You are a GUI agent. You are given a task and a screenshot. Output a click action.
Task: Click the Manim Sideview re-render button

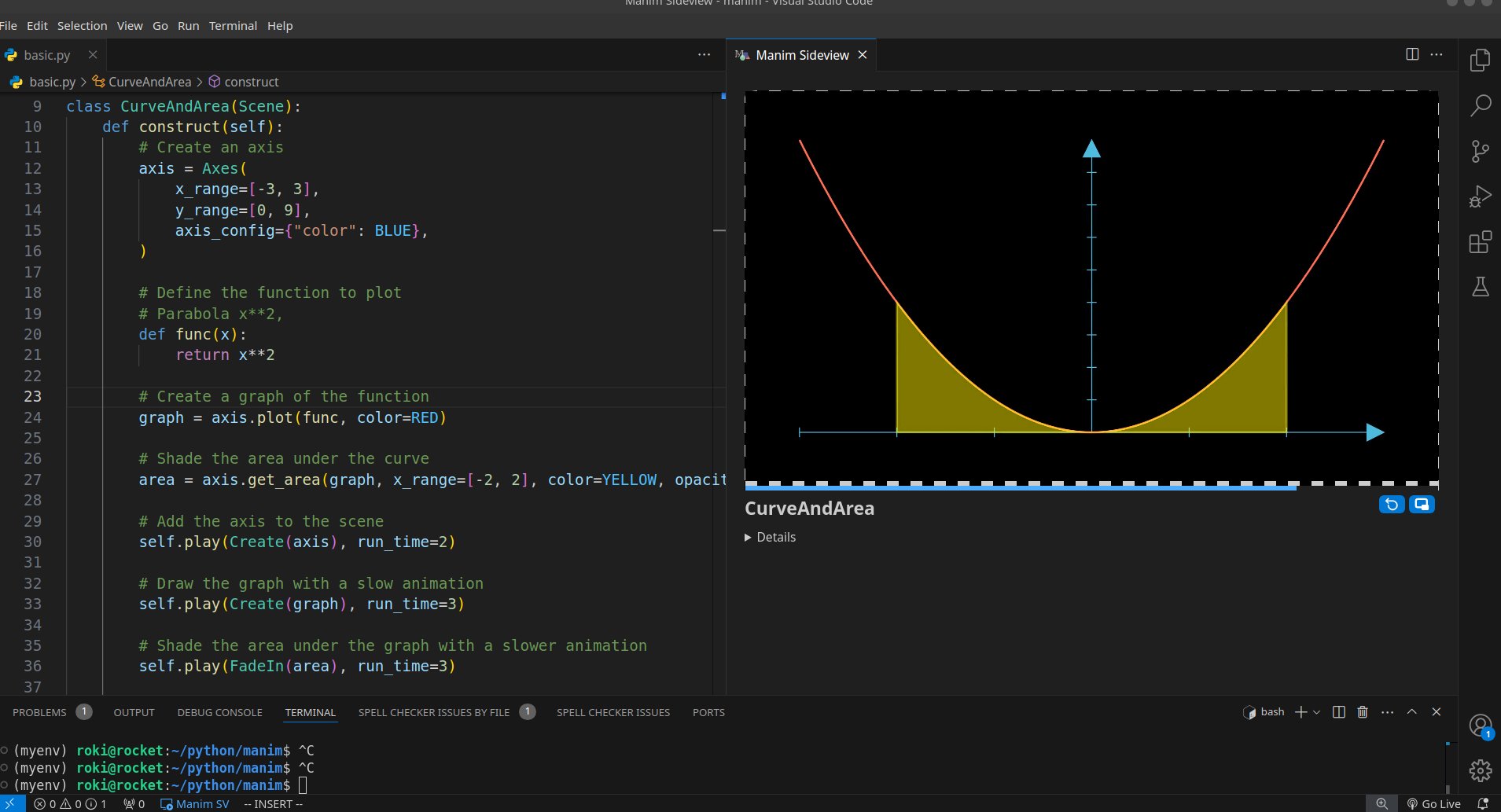point(1391,505)
